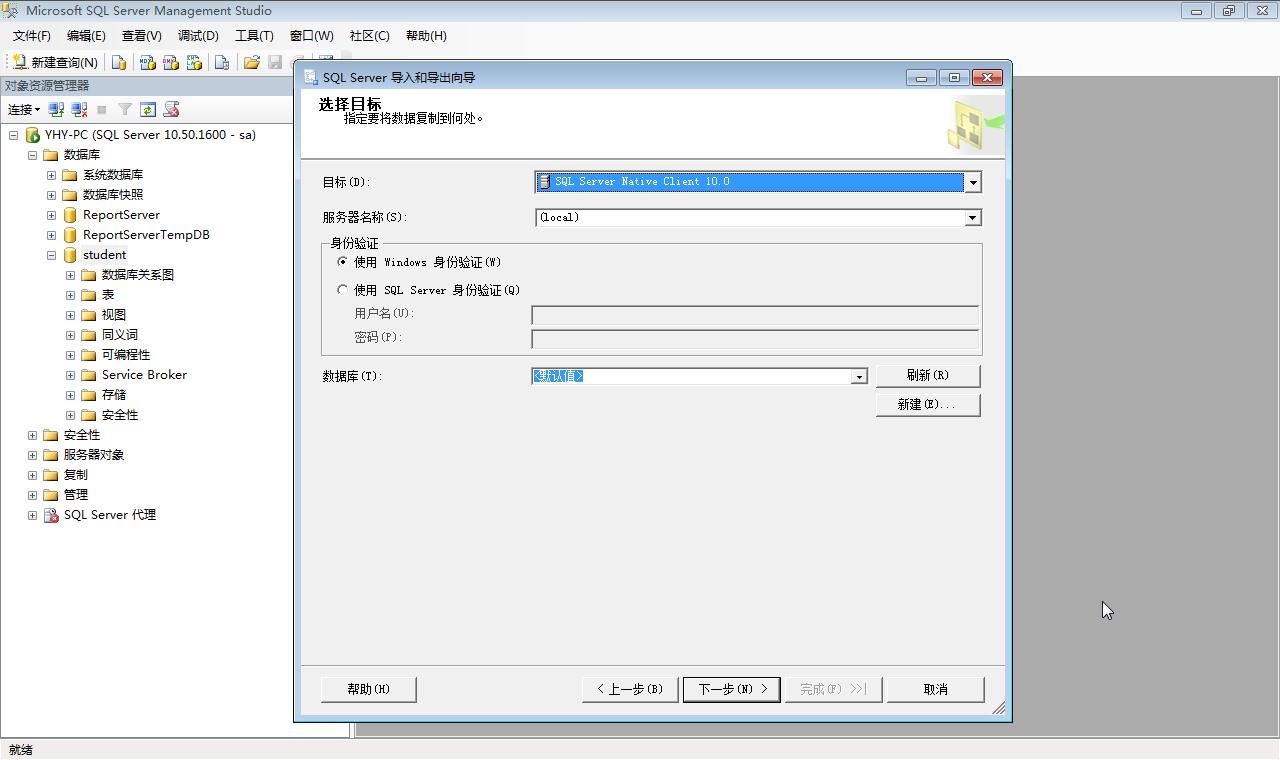Viewport: 1280px width, 760px height.
Task: Expand the 表 tables folder
Action: (70, 295)
